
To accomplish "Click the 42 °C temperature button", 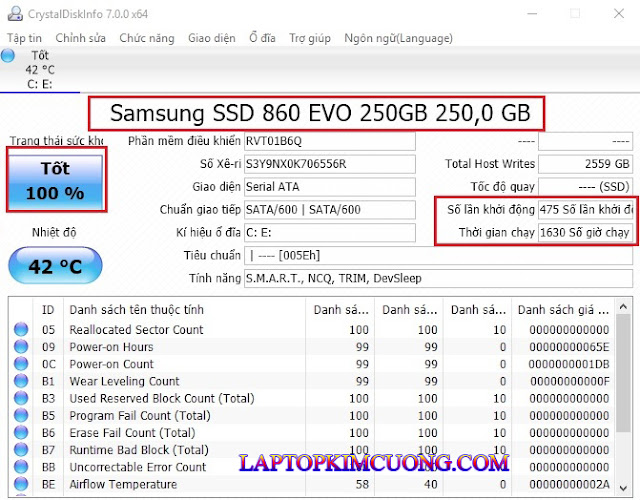I will click(55, 266).
